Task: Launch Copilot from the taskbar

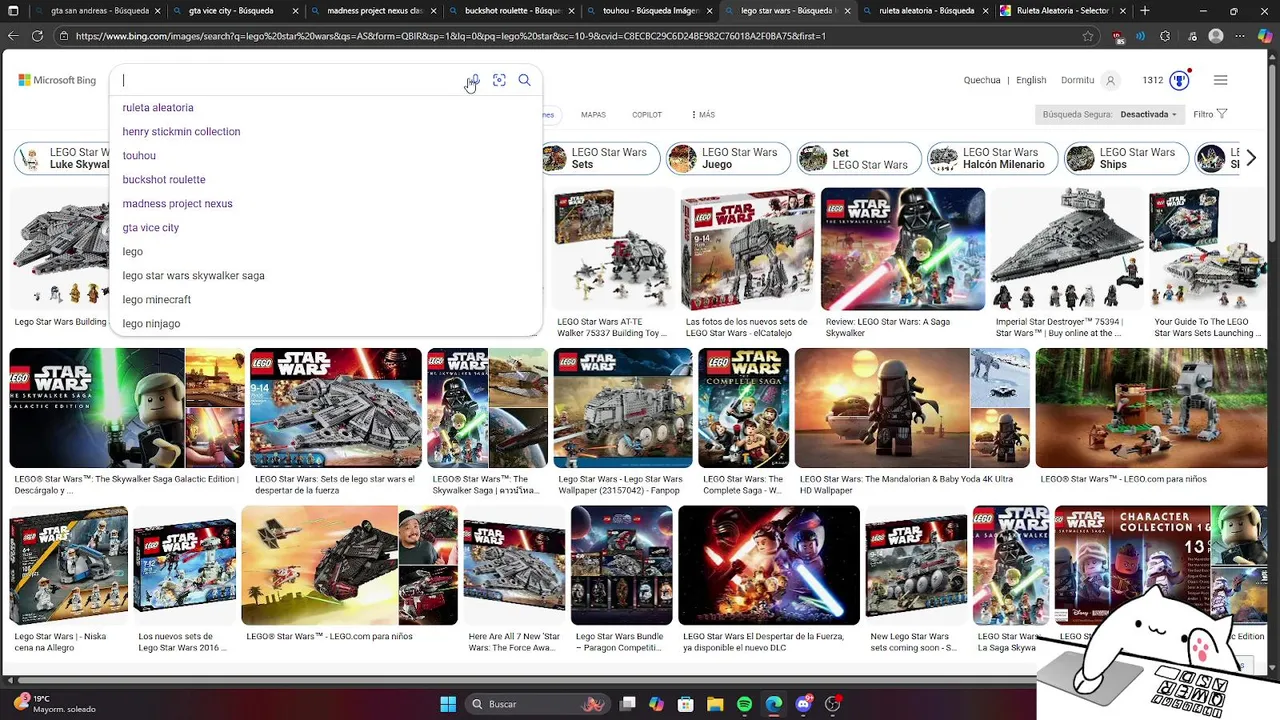Action: (x=656, y=704)
